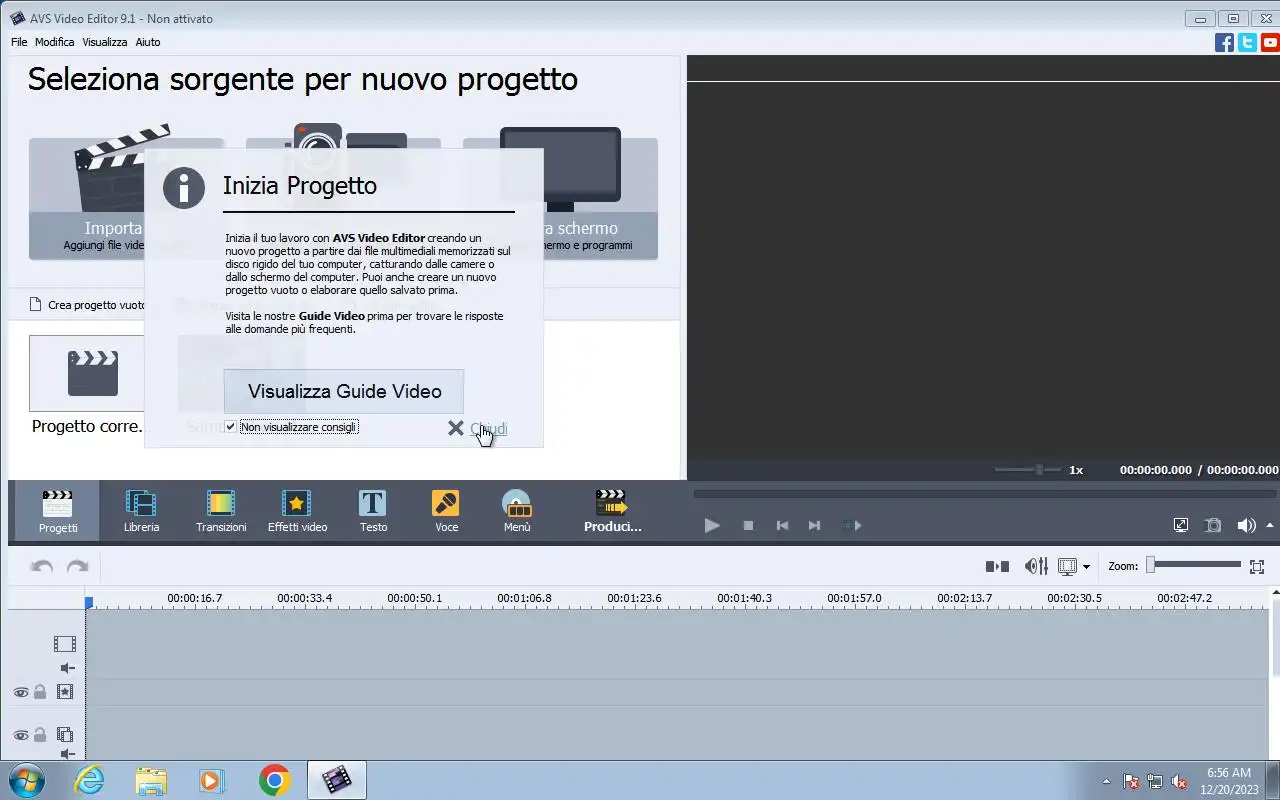Open Windows Explorer folder in taskbar
This screenshot has width=1280, height=800.
point(151,780)
